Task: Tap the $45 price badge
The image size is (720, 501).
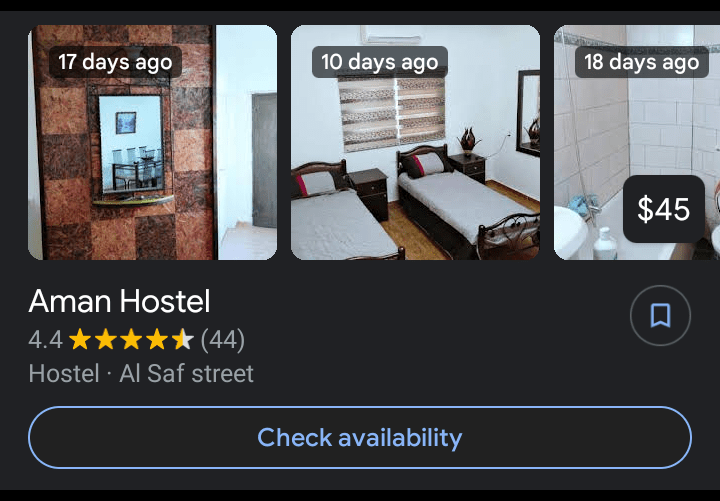Action: [664, 209]
